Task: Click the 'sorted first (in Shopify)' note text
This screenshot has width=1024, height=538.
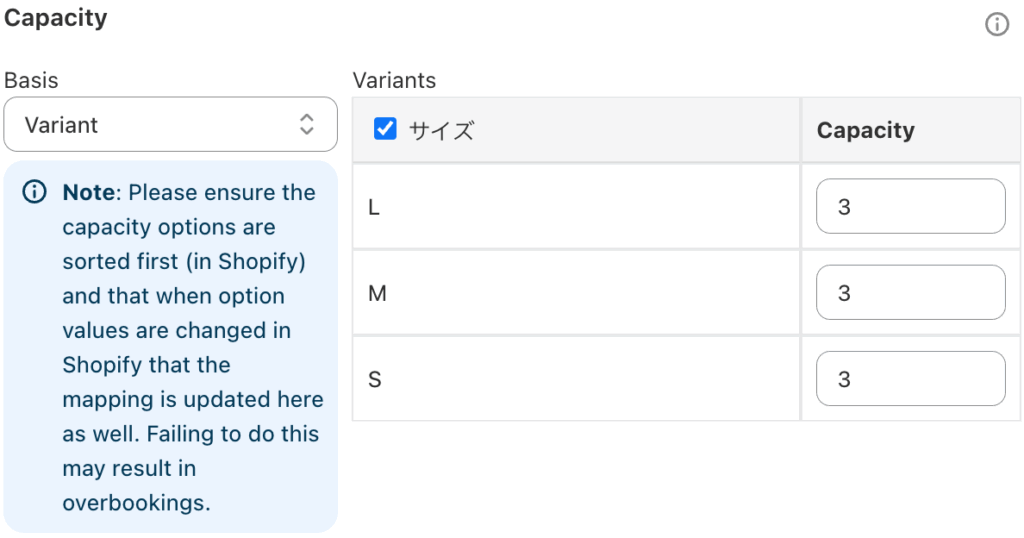Action: click(x=184, y=261)
